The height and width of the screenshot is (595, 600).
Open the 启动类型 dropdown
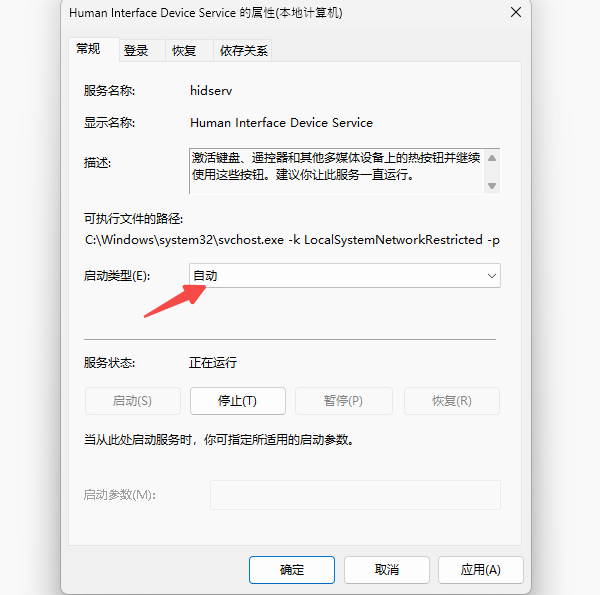pos(344,275)
